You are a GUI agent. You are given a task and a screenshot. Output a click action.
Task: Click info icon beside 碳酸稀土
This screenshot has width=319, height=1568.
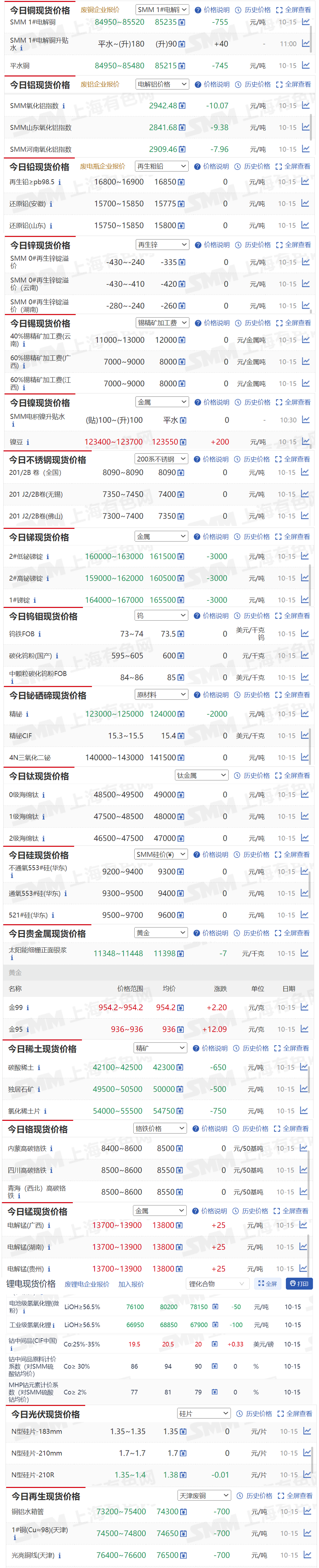(x=39, y=1067)
